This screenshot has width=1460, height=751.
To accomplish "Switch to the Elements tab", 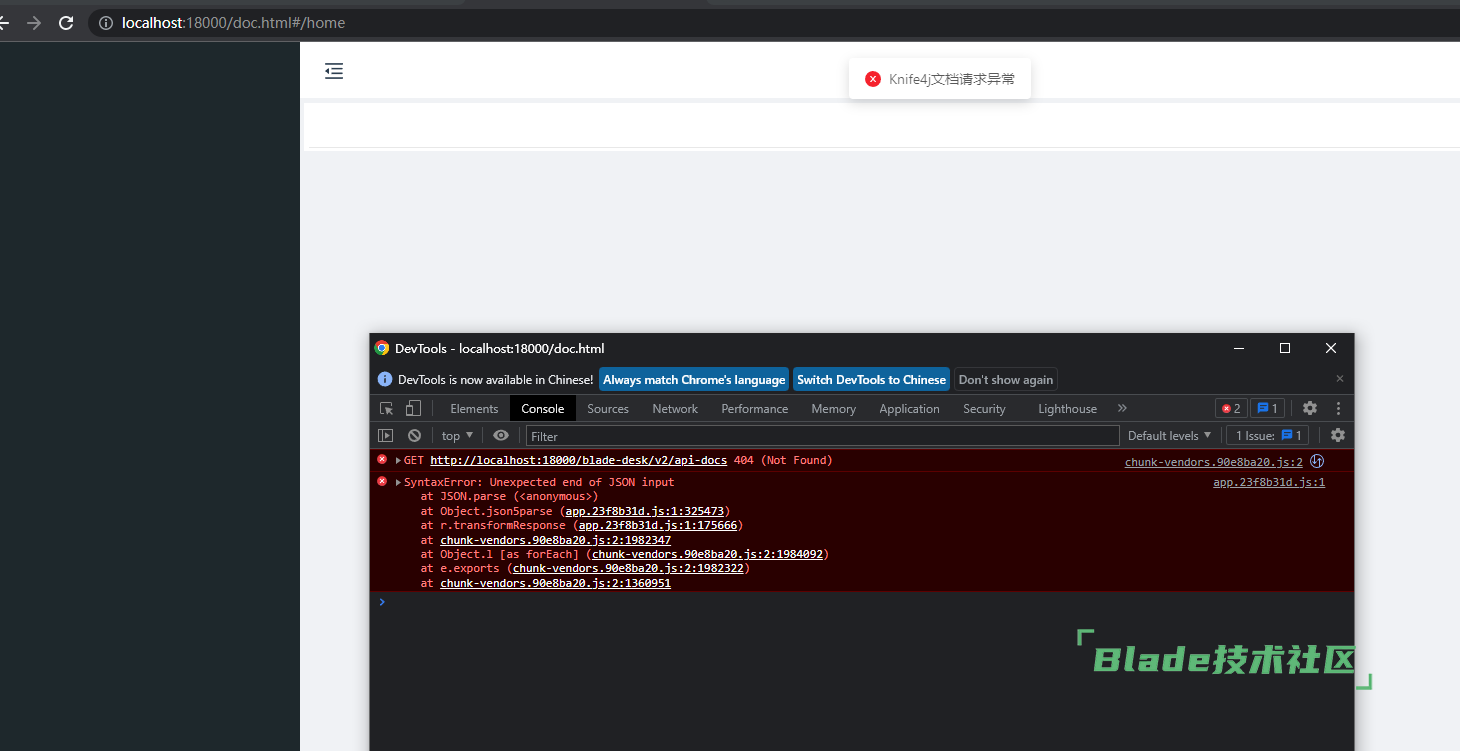I will [x=474, y=408].
